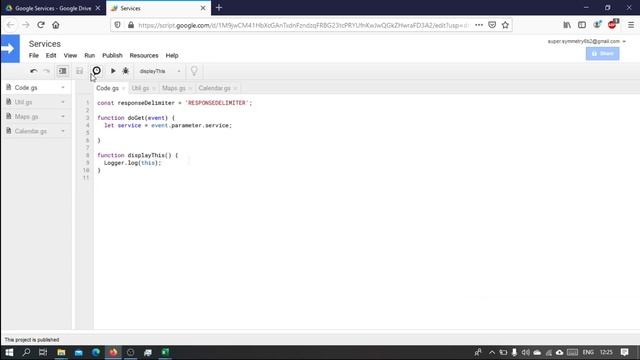Image resolution: width=640 pixels, height=360 pixels.
Task: Switch to the Calendar.gs editor tab
Action: (214, 88)
